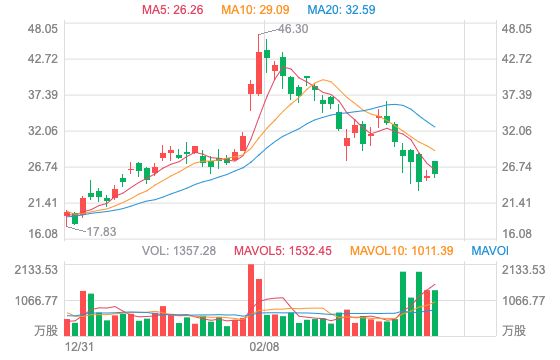Viewport: 560px width, 360px height.
Task: Click the 1066.77 right volume axis label
Action: point(524,301)
